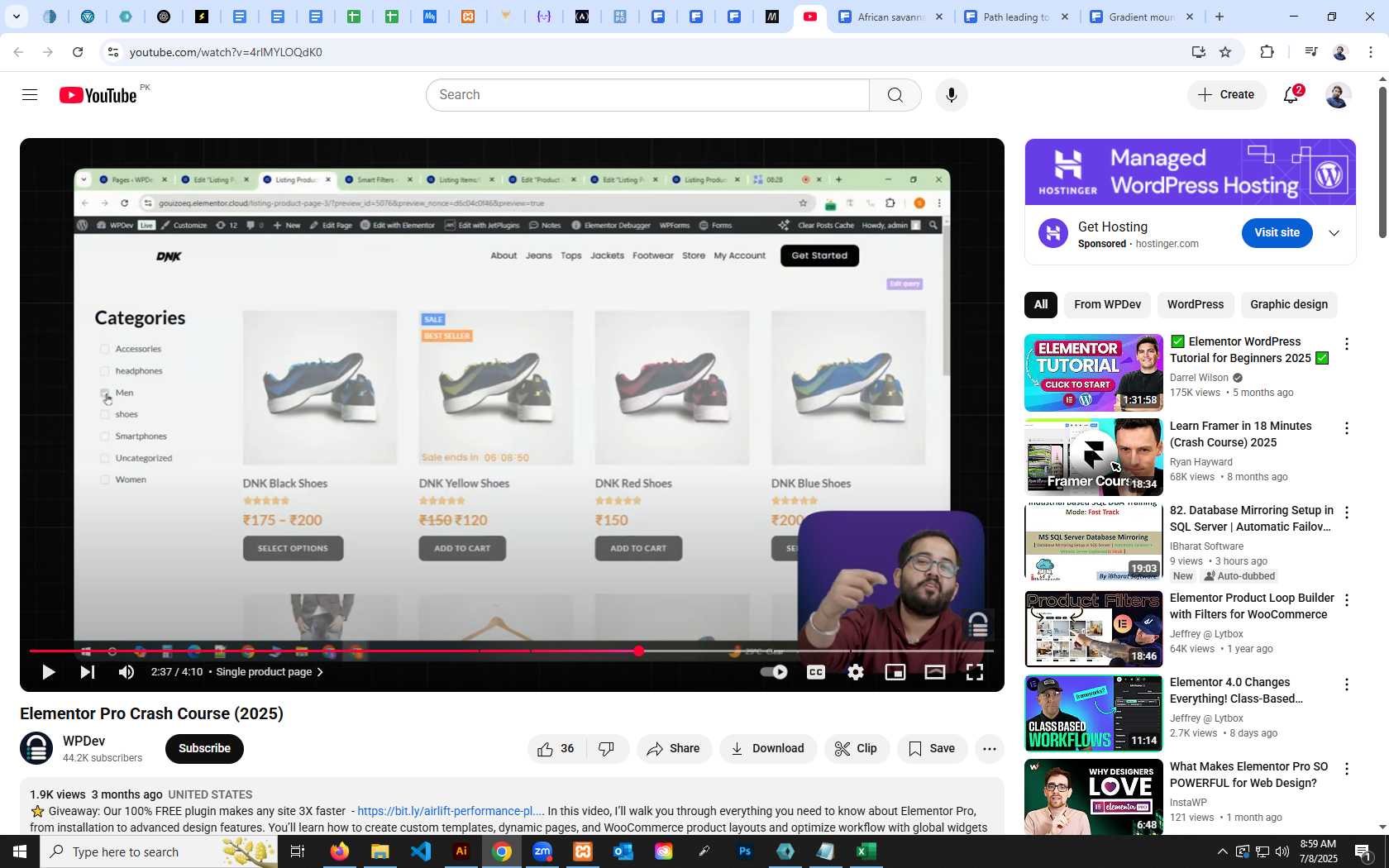This screenshot has width=1389, height=868.
Task: Open the tab search dropdown arrow
Action: click(x=17, y=17)
